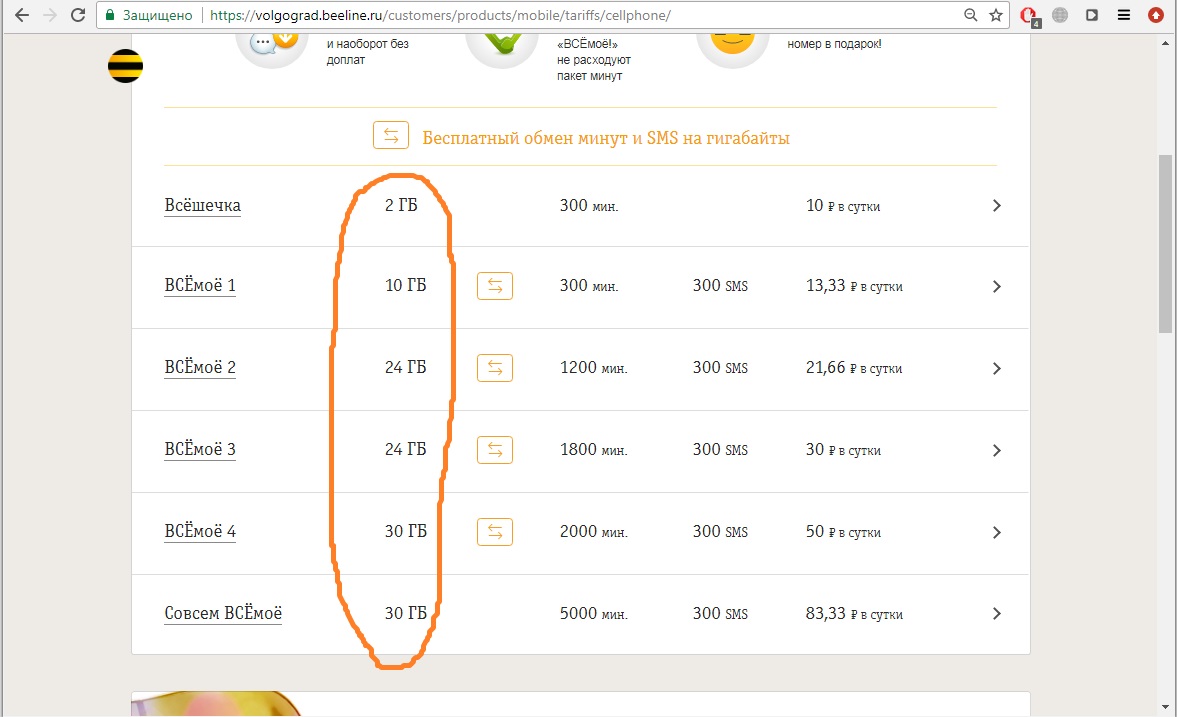Viewport: 1177px width, 717px height.
Task: Click the 1200 мин. value
Action: click(594, 368)
